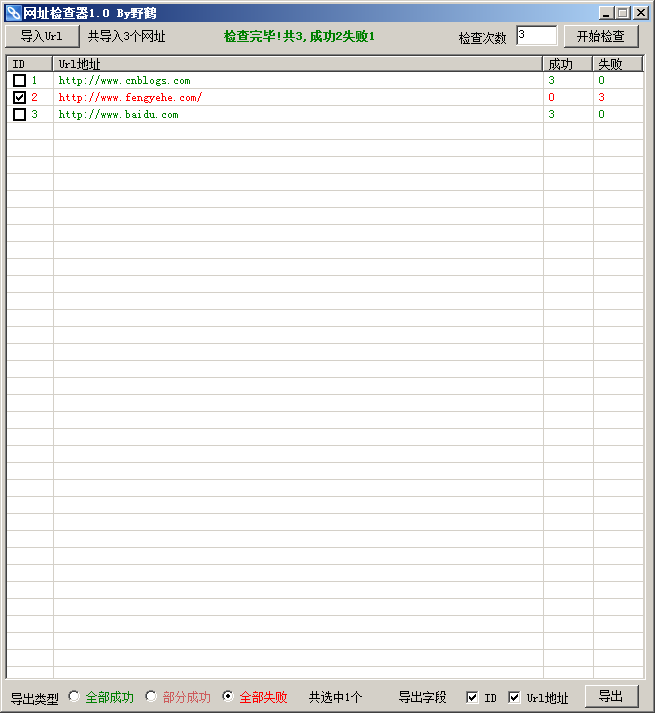Click the failure count 0 for cnblogs

(x=601, y=80)
